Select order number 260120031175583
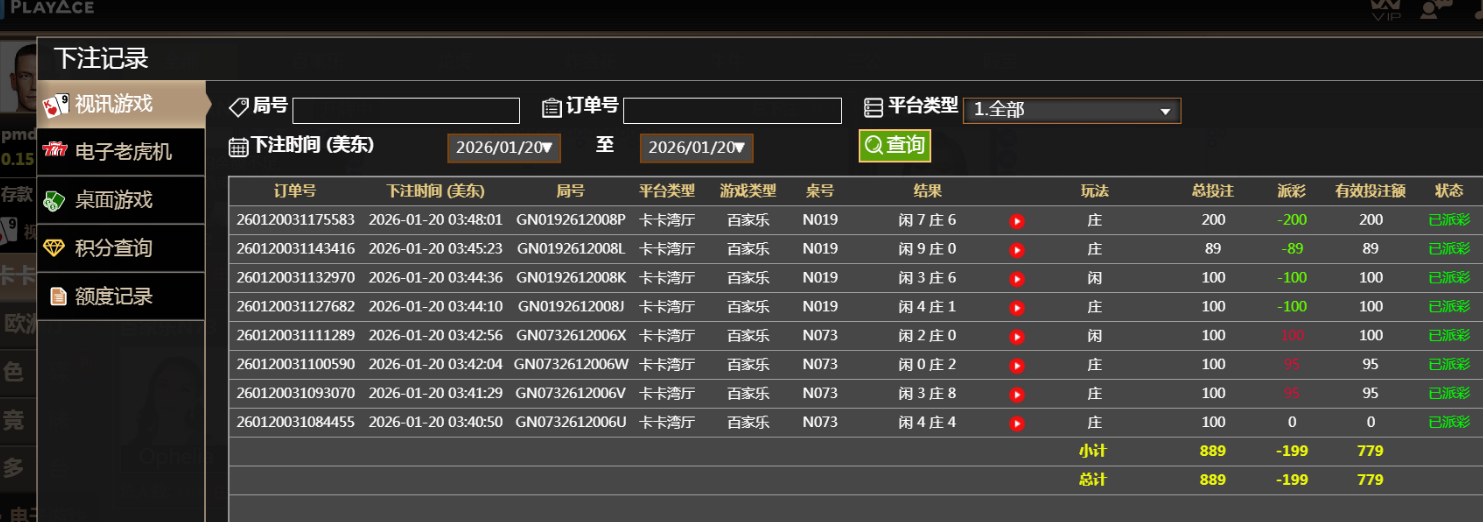 click(x=296, y=220)
